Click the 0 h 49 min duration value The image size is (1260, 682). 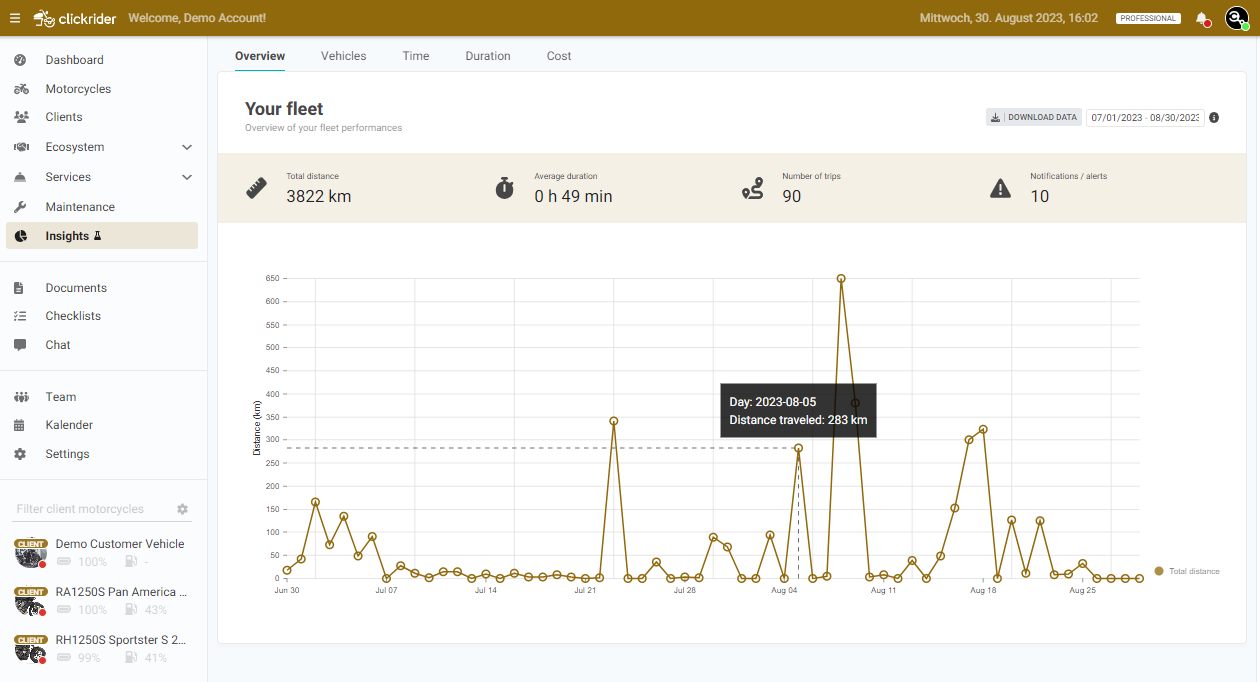pyautogui.click(x=573, y=196)
